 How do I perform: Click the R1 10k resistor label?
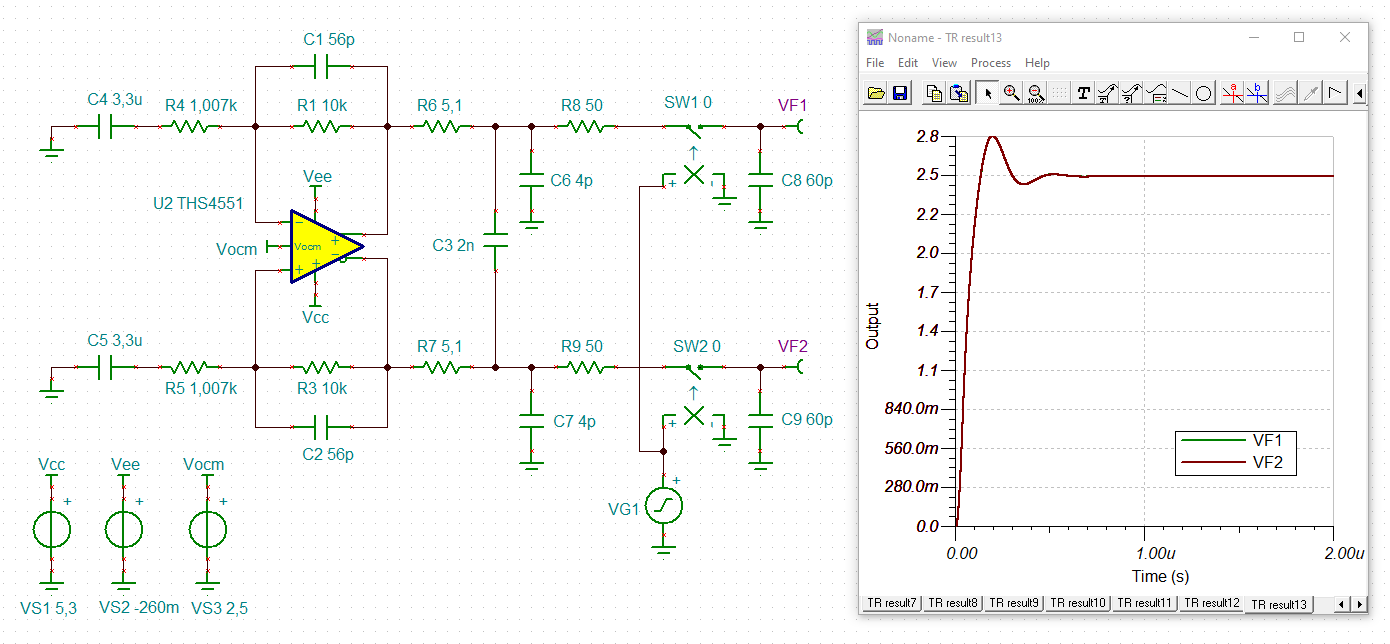click(322, 105)
